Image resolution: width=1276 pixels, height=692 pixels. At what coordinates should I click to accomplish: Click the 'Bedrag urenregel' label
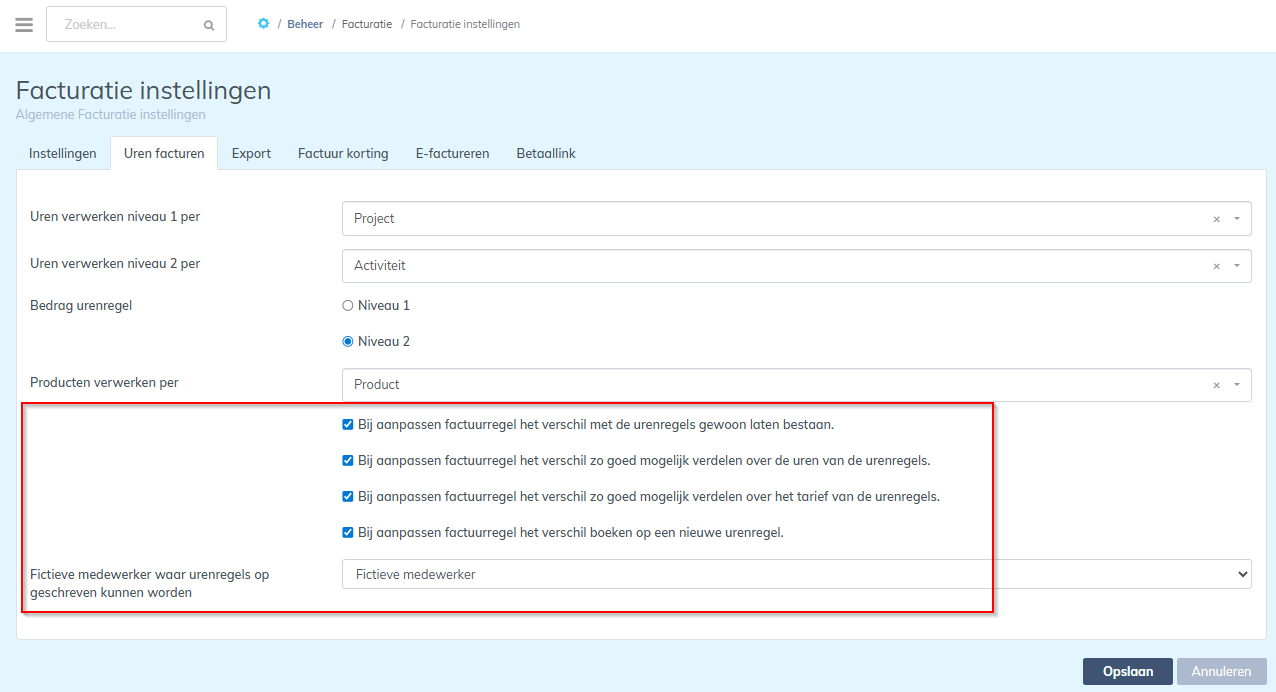click(x=81, y=305)
